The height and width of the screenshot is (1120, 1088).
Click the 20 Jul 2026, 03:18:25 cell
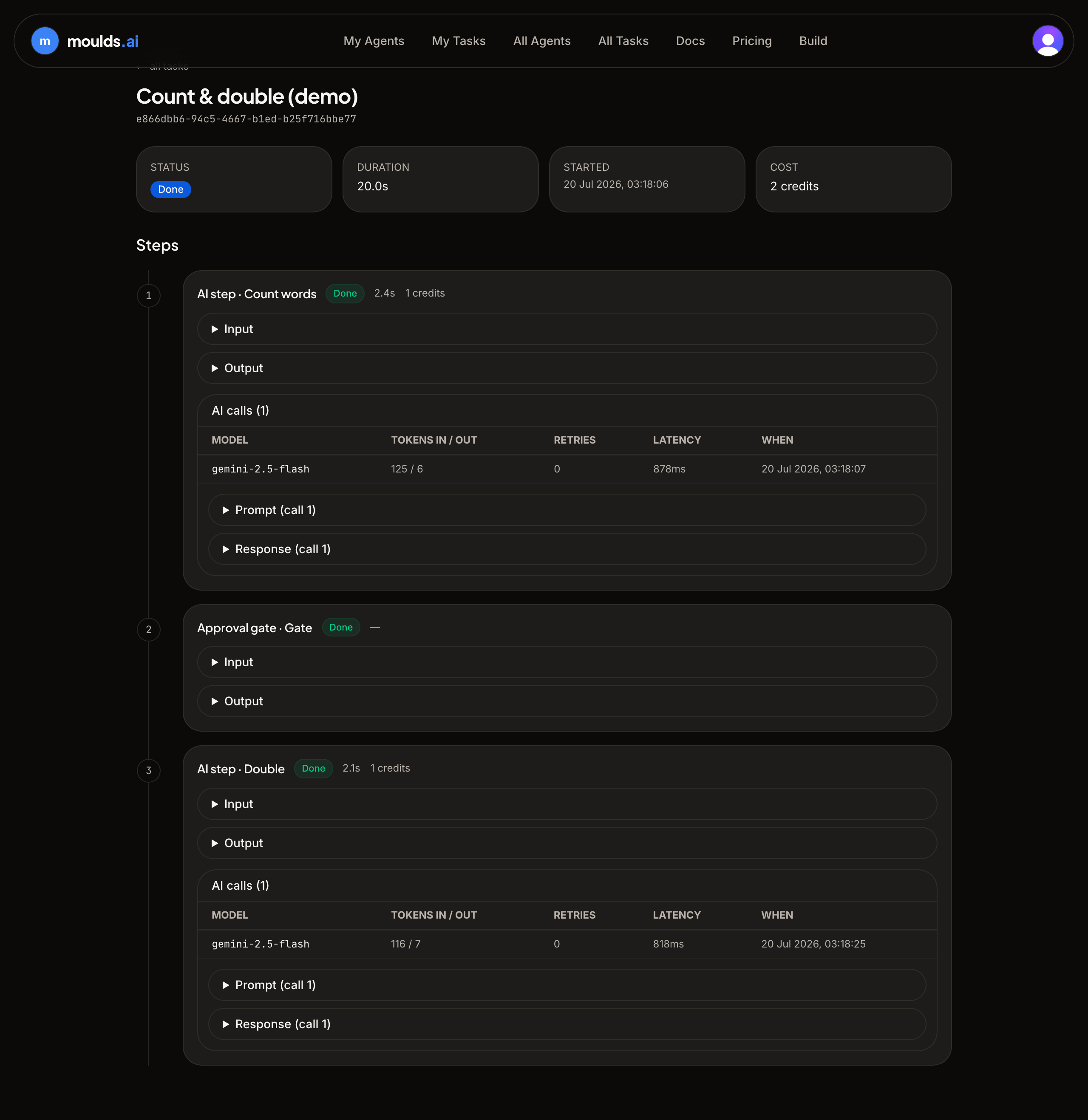coord(813,944)
